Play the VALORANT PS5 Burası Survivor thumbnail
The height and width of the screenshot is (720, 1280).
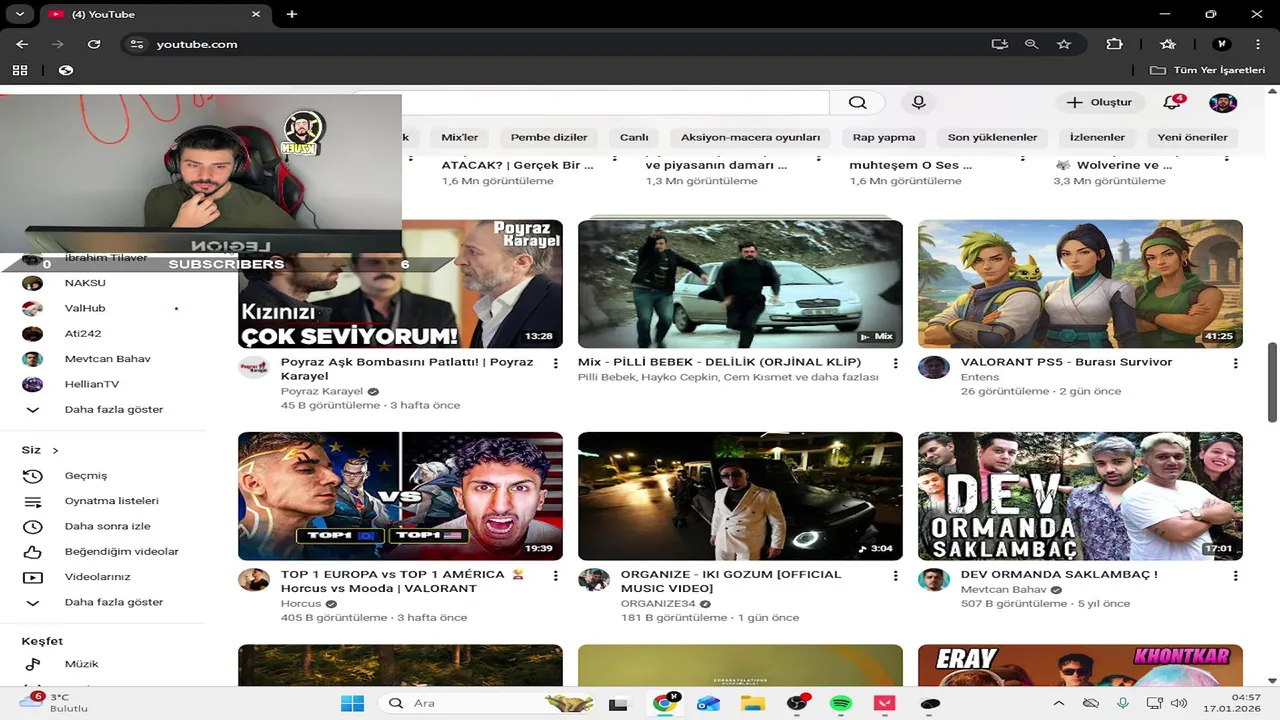point(1080,284)
